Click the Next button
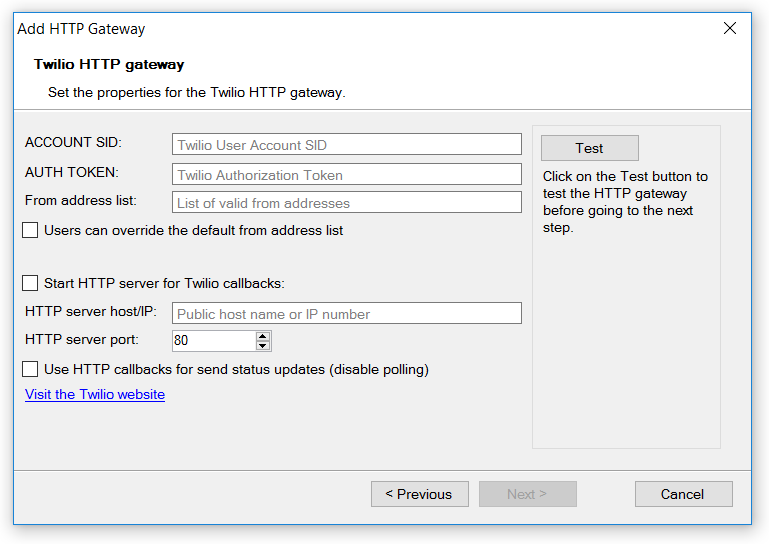769x544 pixels. (527, 494)
